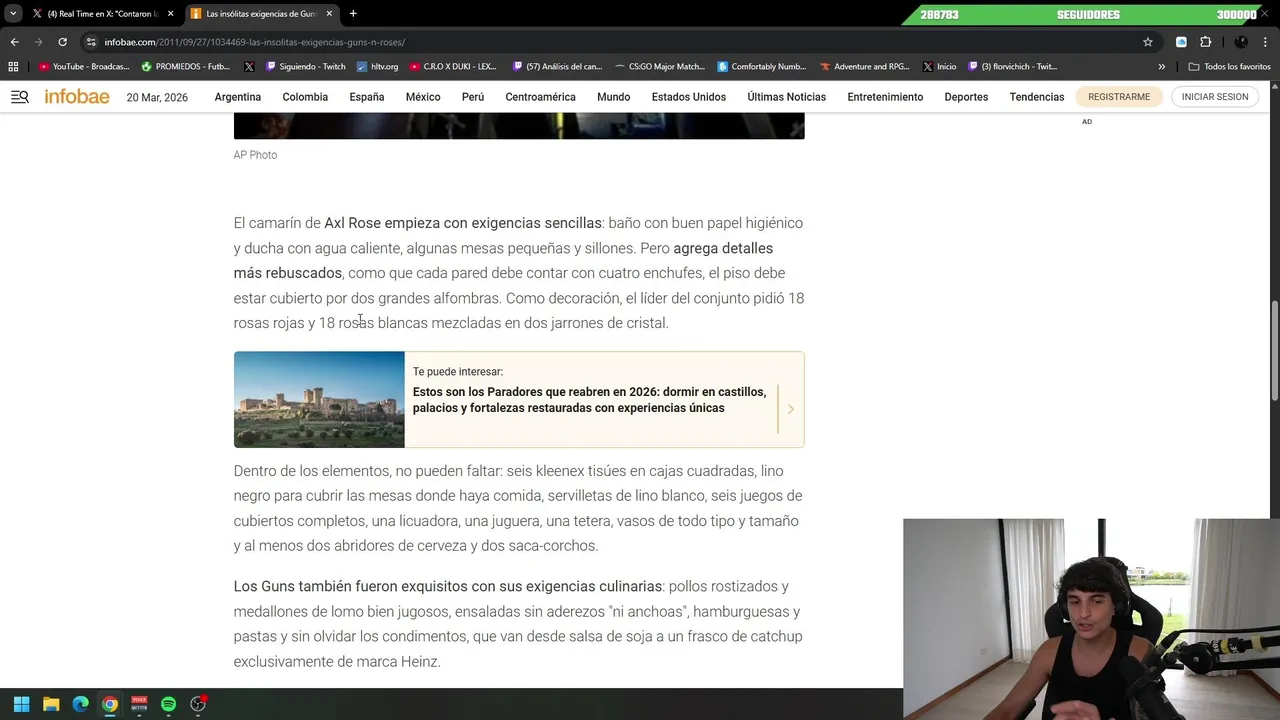
Task: Open the browser extensions puzzle icon
Action: pos(1205,42)
